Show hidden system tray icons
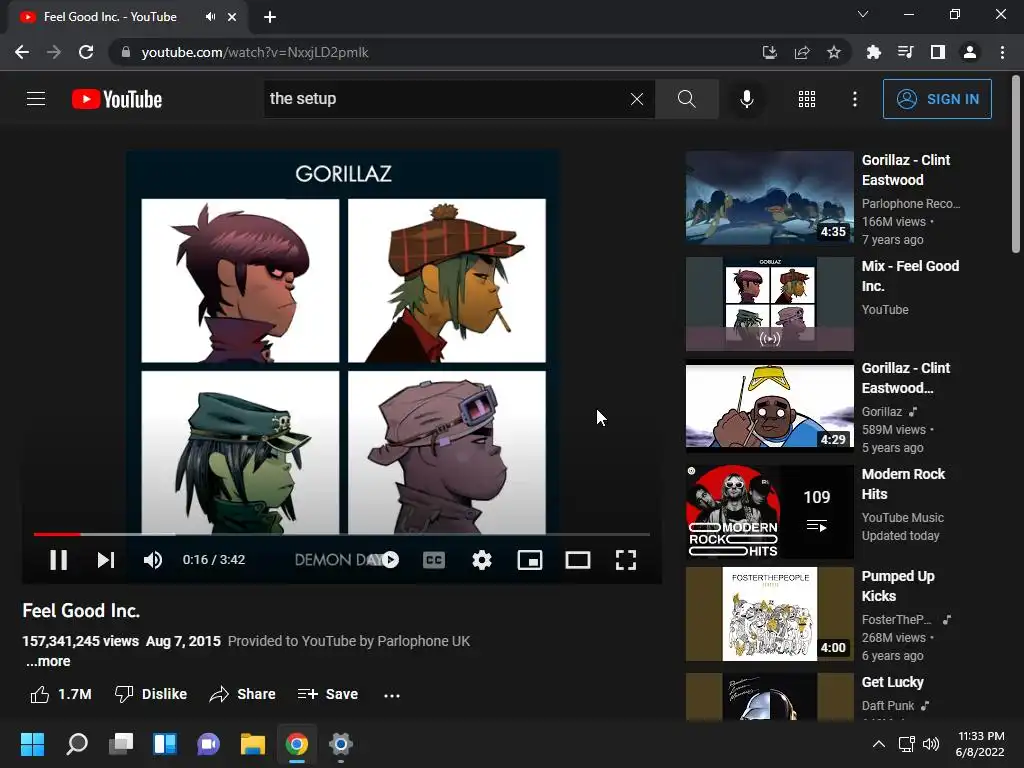The width and height of the screenshot is (1024, 768). click(879, 744)
